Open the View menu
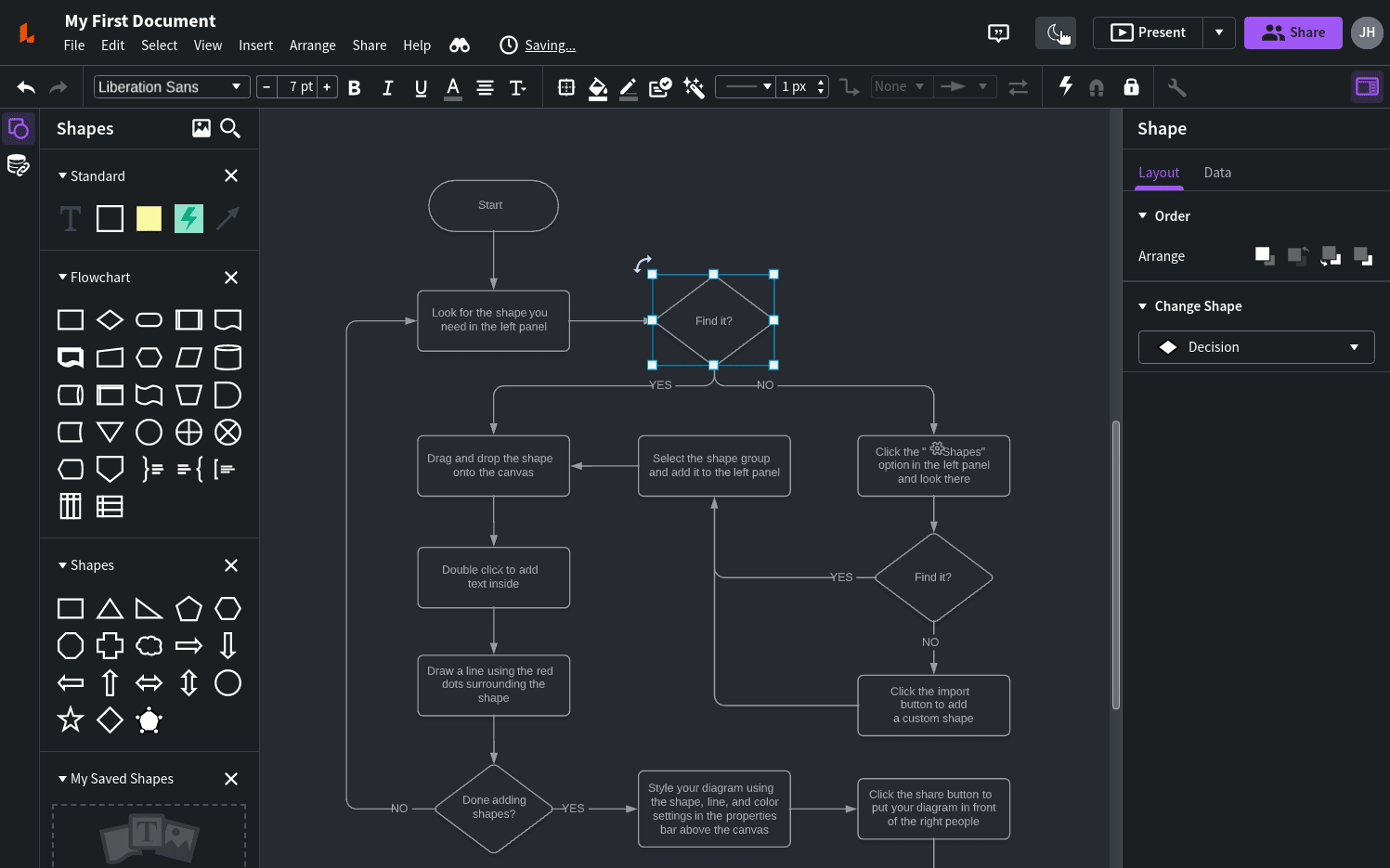The height and width of the screenshot is (868, 1390). click(208, 45)
